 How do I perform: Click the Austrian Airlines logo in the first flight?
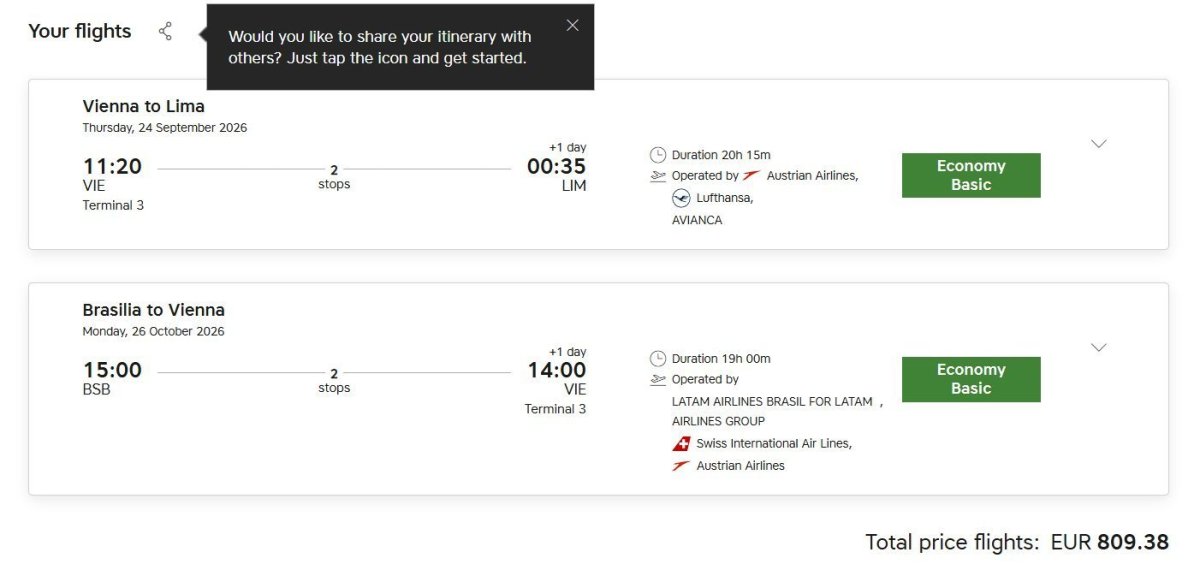click(x=752, y=176)
